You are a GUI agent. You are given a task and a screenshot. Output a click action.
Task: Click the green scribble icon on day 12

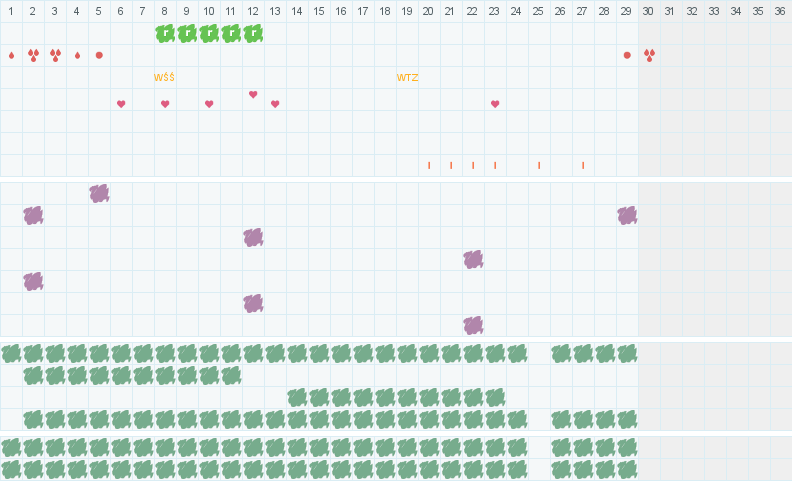click(x=253, y=33)
